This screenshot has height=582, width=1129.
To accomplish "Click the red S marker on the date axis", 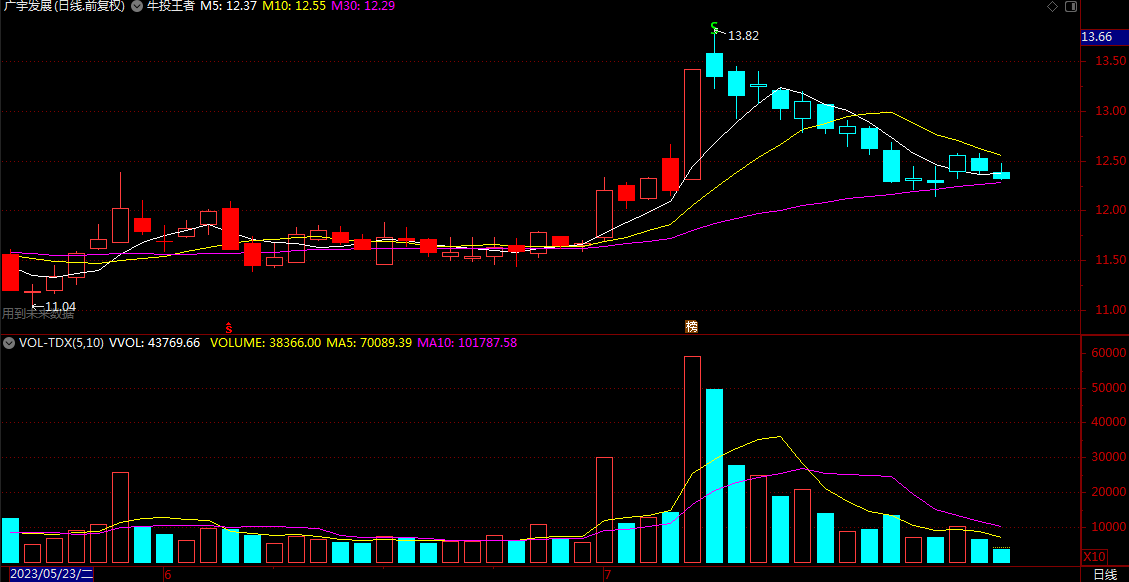I will pos(229,327).
